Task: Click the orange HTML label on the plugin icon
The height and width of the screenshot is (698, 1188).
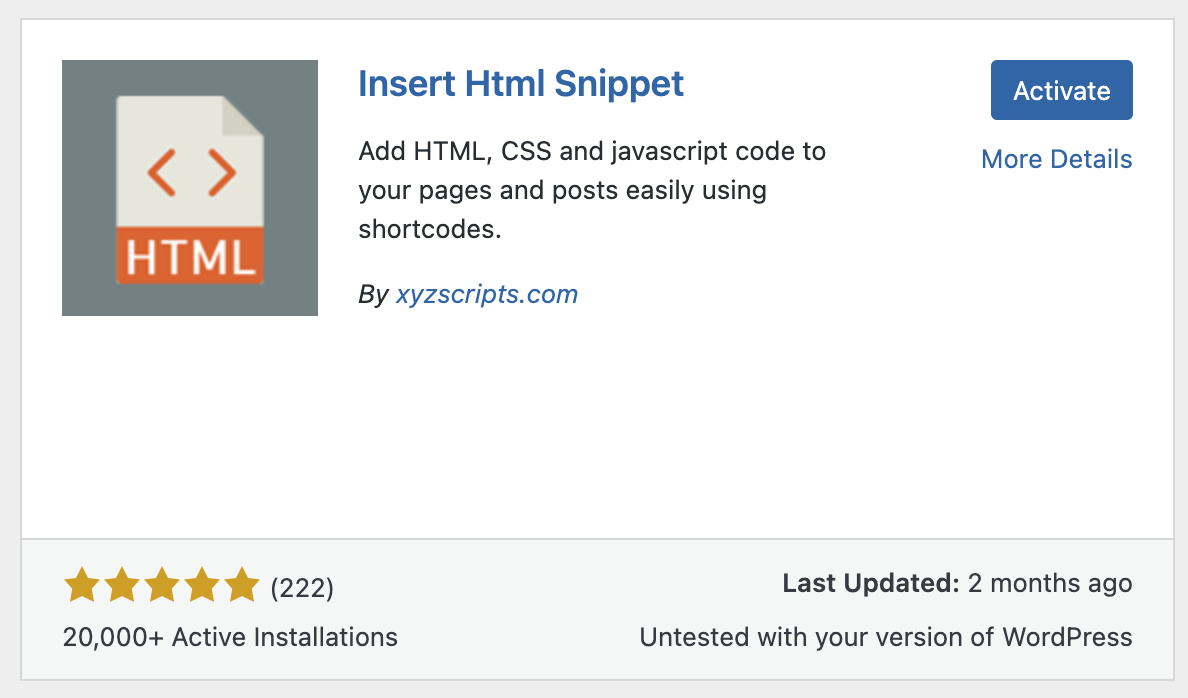Action: point(190,257)
